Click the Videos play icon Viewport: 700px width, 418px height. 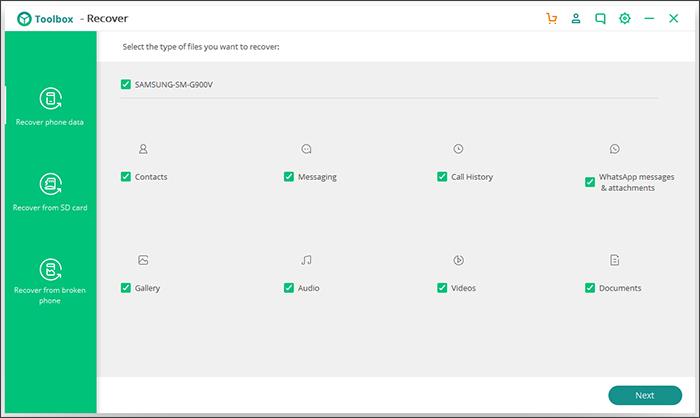click(458, 260)
